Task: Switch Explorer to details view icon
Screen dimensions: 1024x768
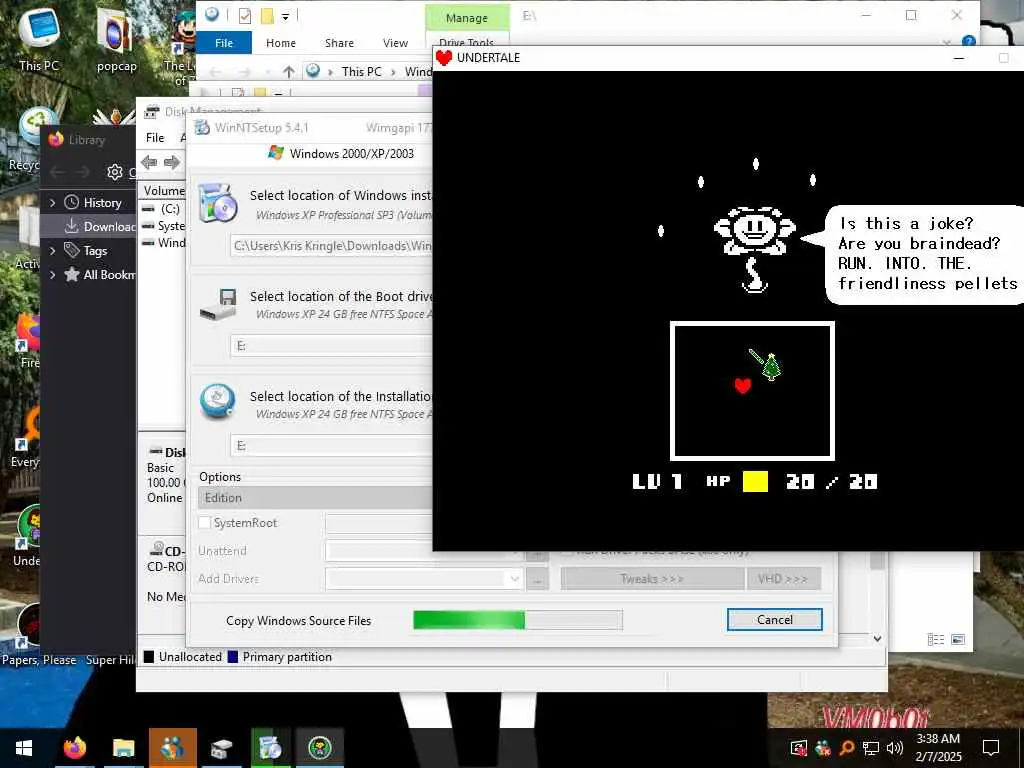Action: point(936,639)
